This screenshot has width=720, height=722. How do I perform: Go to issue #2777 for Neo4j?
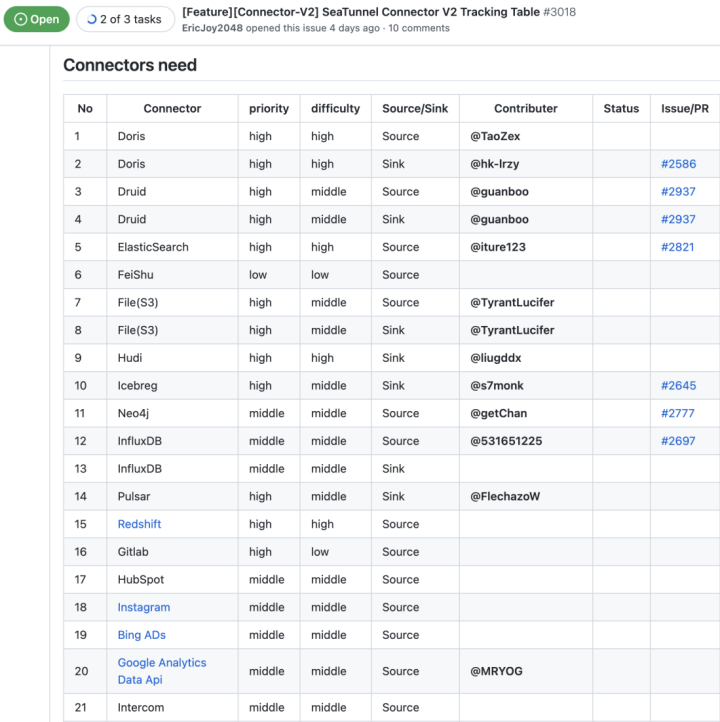tap(678, 413)
